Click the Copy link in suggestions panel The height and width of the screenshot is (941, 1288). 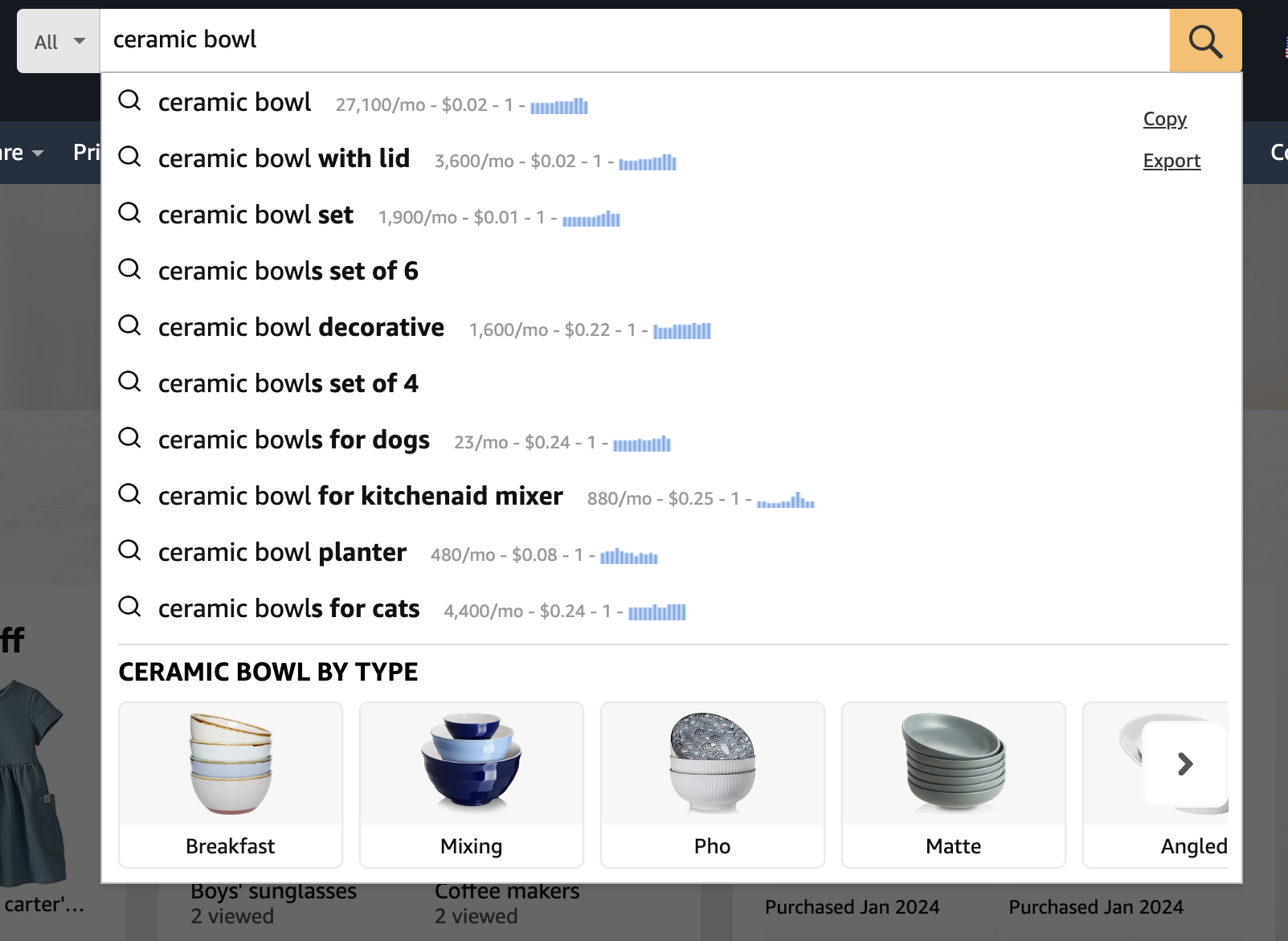(x=1165, y=119)
